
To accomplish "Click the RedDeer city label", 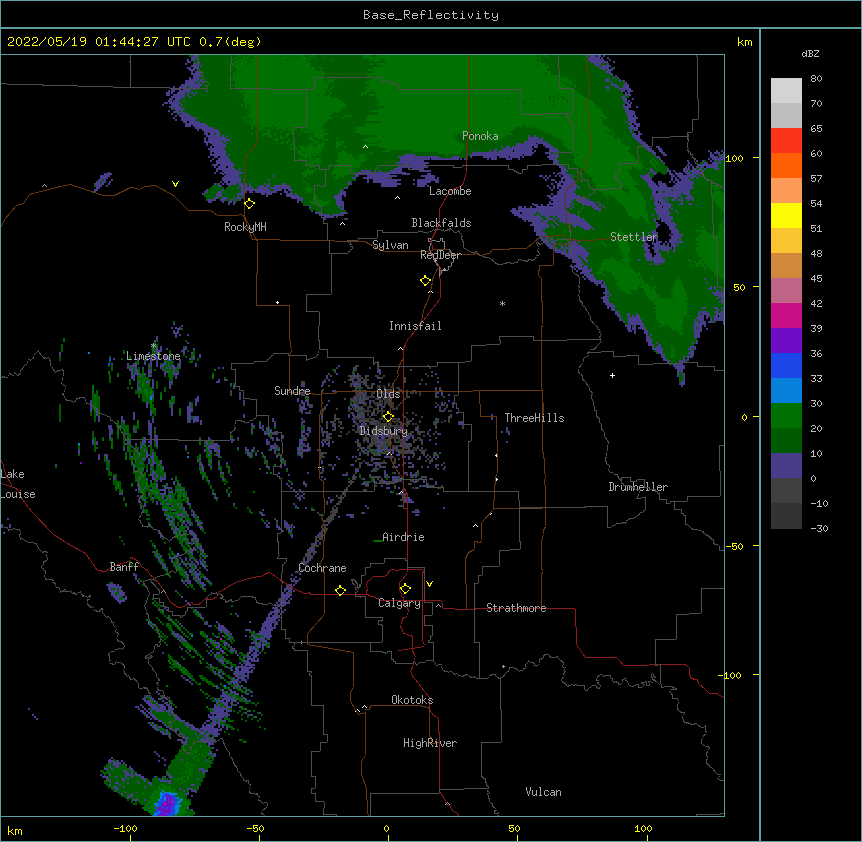I will [440, 255].
